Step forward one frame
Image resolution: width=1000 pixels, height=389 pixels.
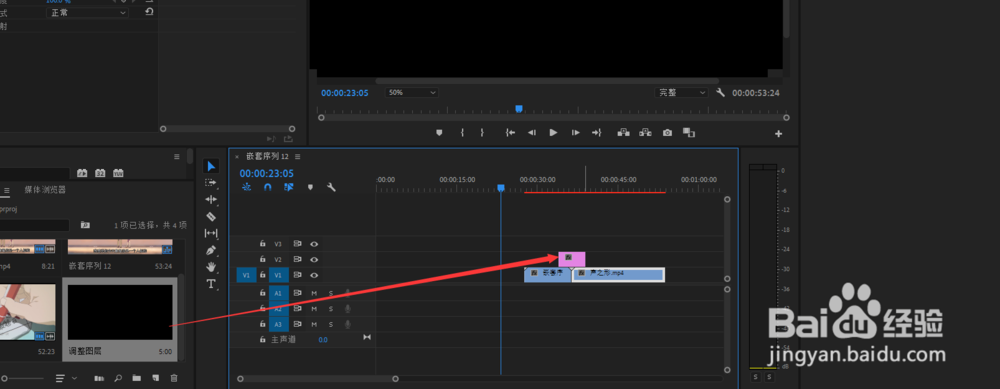575,133
